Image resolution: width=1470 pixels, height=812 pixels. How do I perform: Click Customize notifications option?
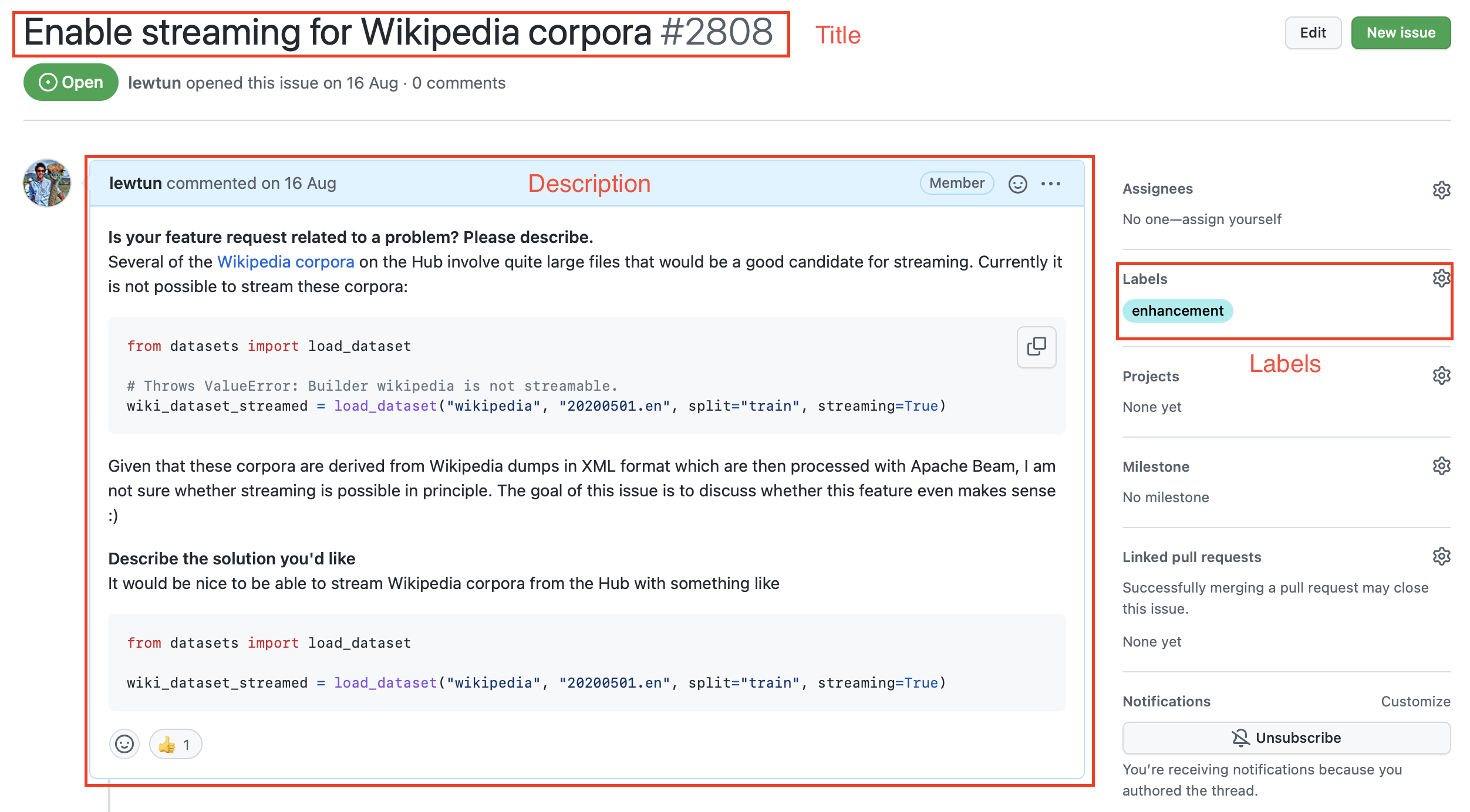click(1415, 701)
